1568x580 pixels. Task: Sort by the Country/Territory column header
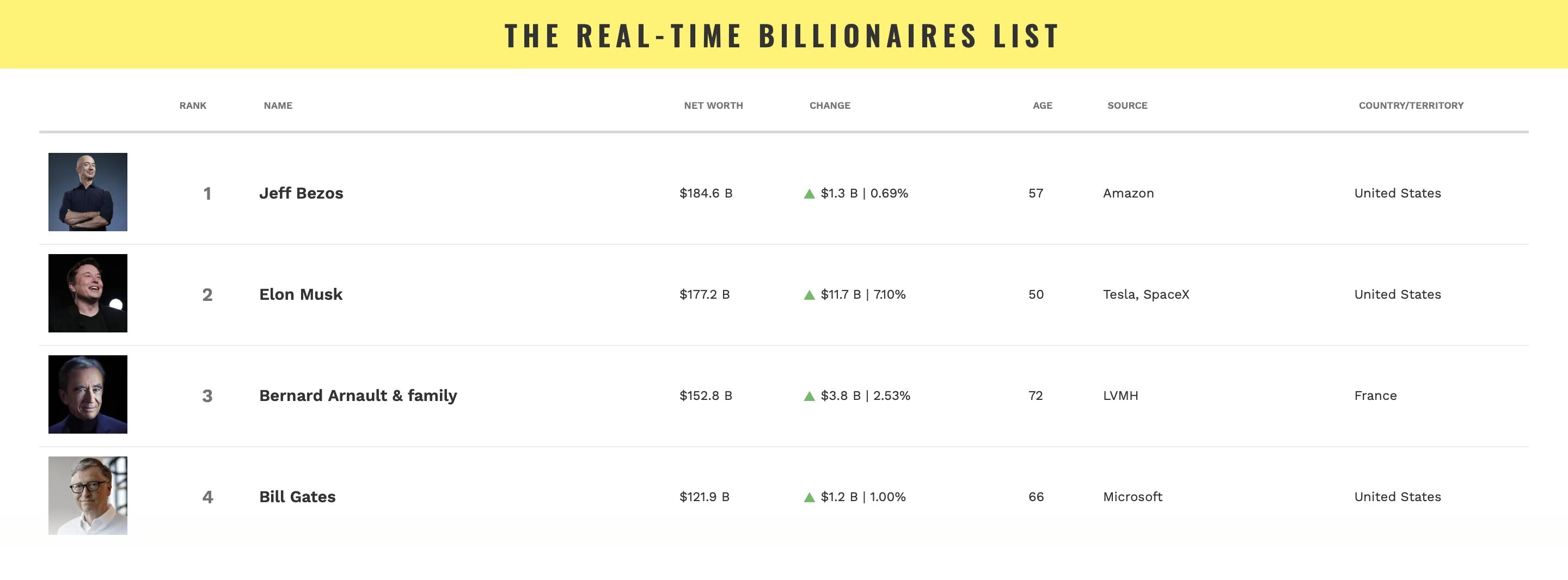pyautogui.click(x=1411, y=106)
